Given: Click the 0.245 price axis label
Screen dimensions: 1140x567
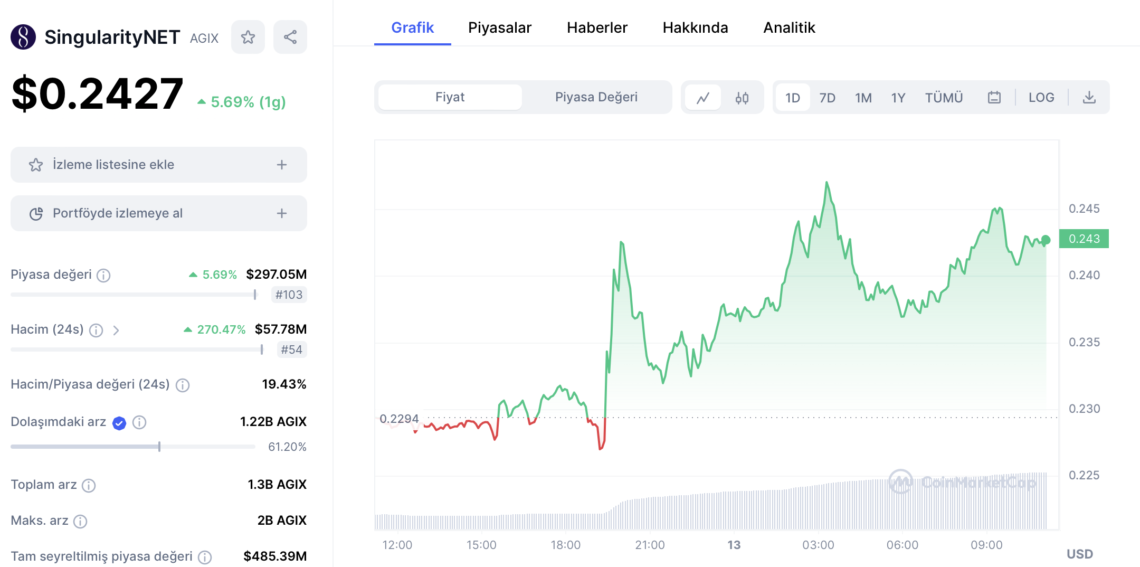Looking at the screenshot, I should coord(1084,209).
